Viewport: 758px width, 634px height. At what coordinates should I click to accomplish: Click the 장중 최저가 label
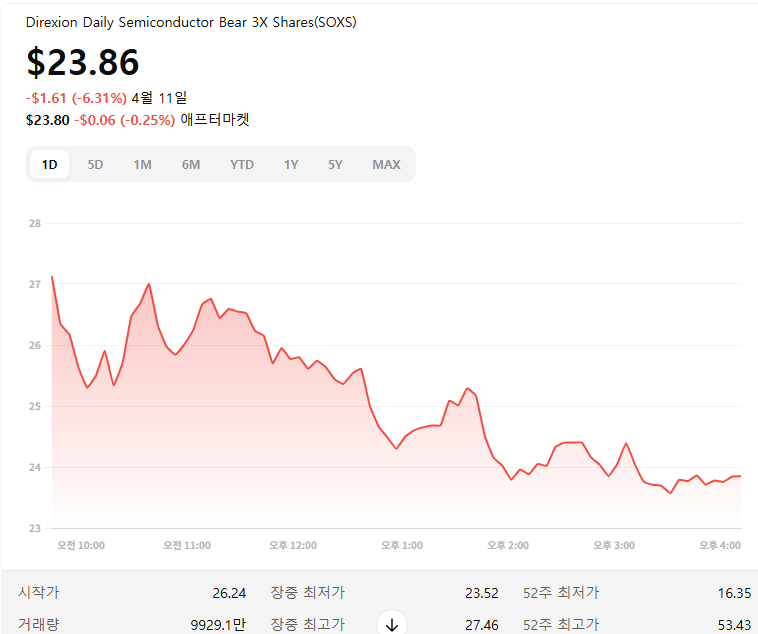pos(307,592)
